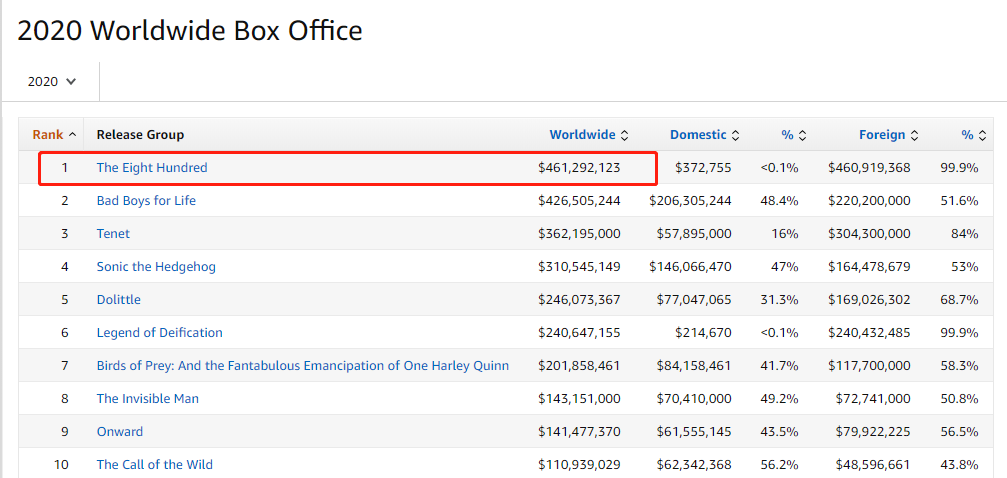The width and height of the screenshot is (1007, 478).
Task: Open Sonic the Hedgehog link
Action: click(156, 266)
